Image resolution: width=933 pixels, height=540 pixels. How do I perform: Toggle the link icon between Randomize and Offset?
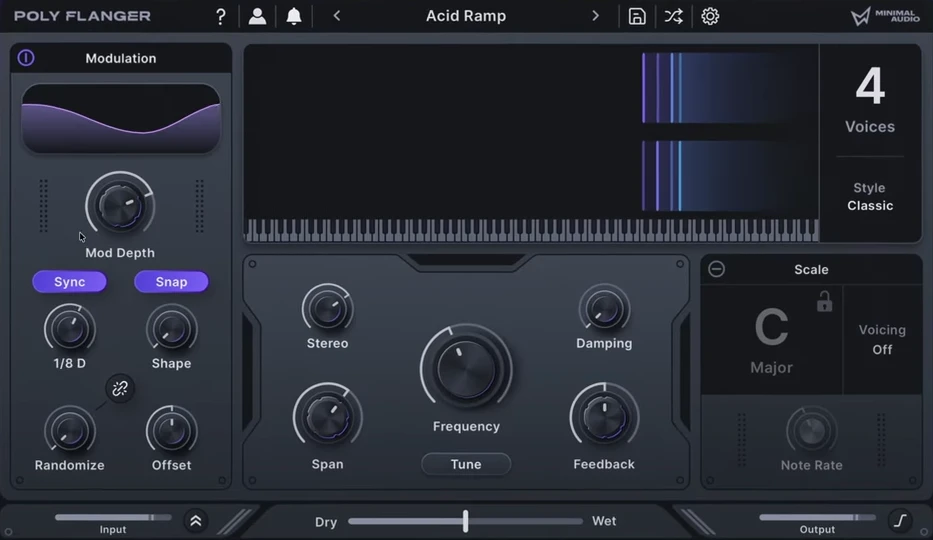click(x=120, y=388)
